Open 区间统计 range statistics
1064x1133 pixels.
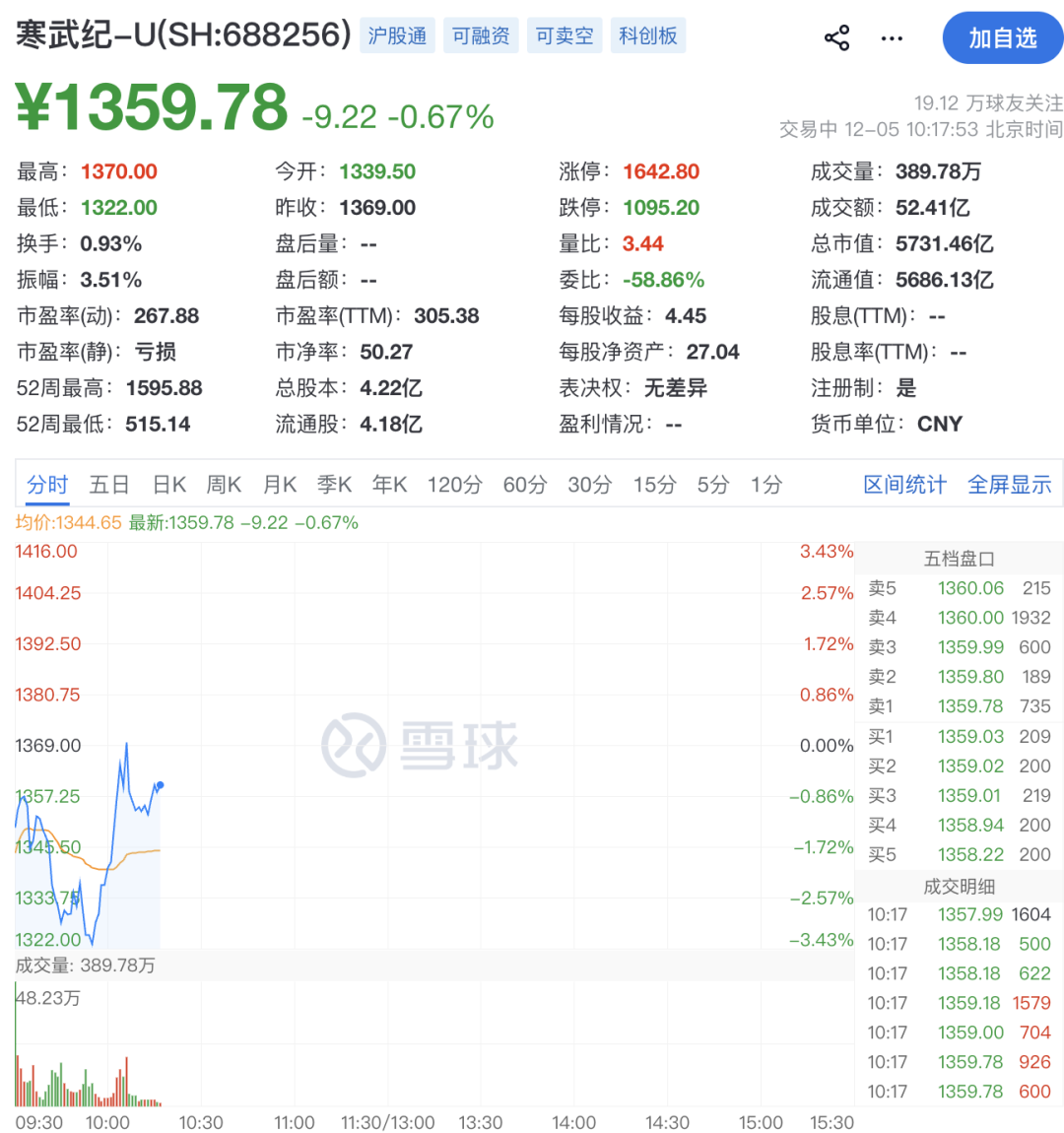pyautogui.click(x=904, y=485)
